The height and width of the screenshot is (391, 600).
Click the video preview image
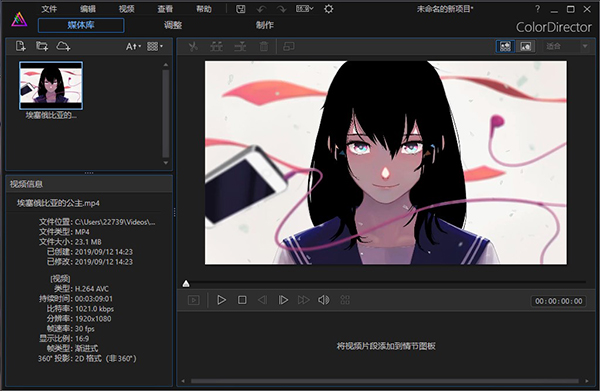[386, 163]
